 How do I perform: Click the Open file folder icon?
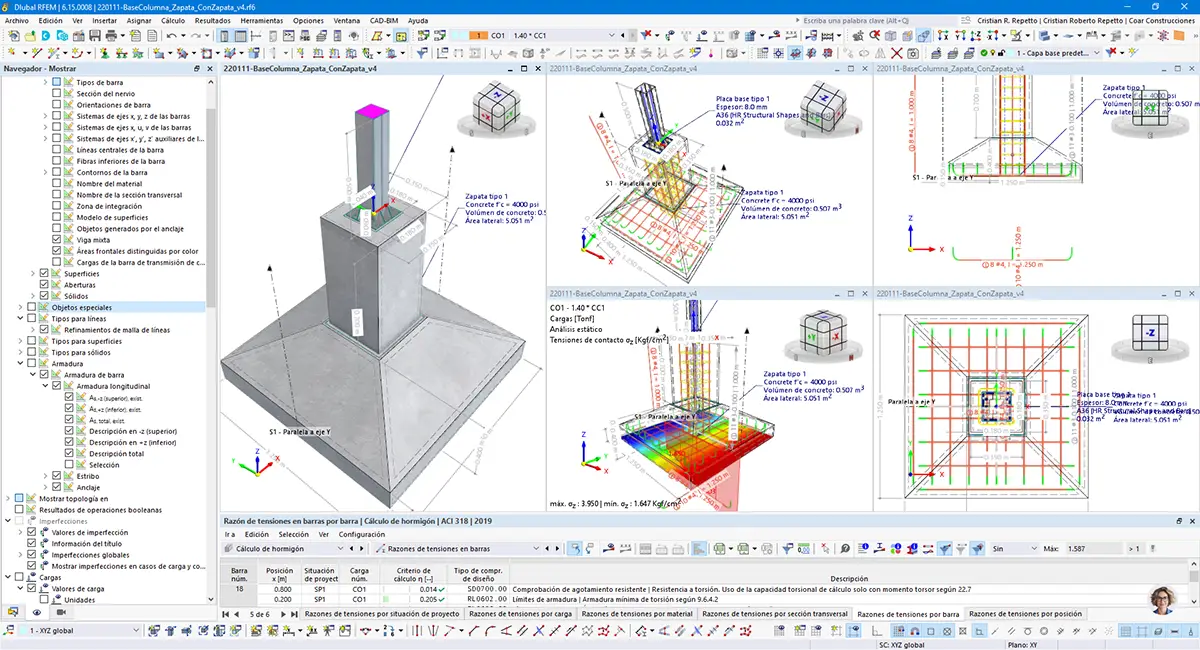(30, 35)
